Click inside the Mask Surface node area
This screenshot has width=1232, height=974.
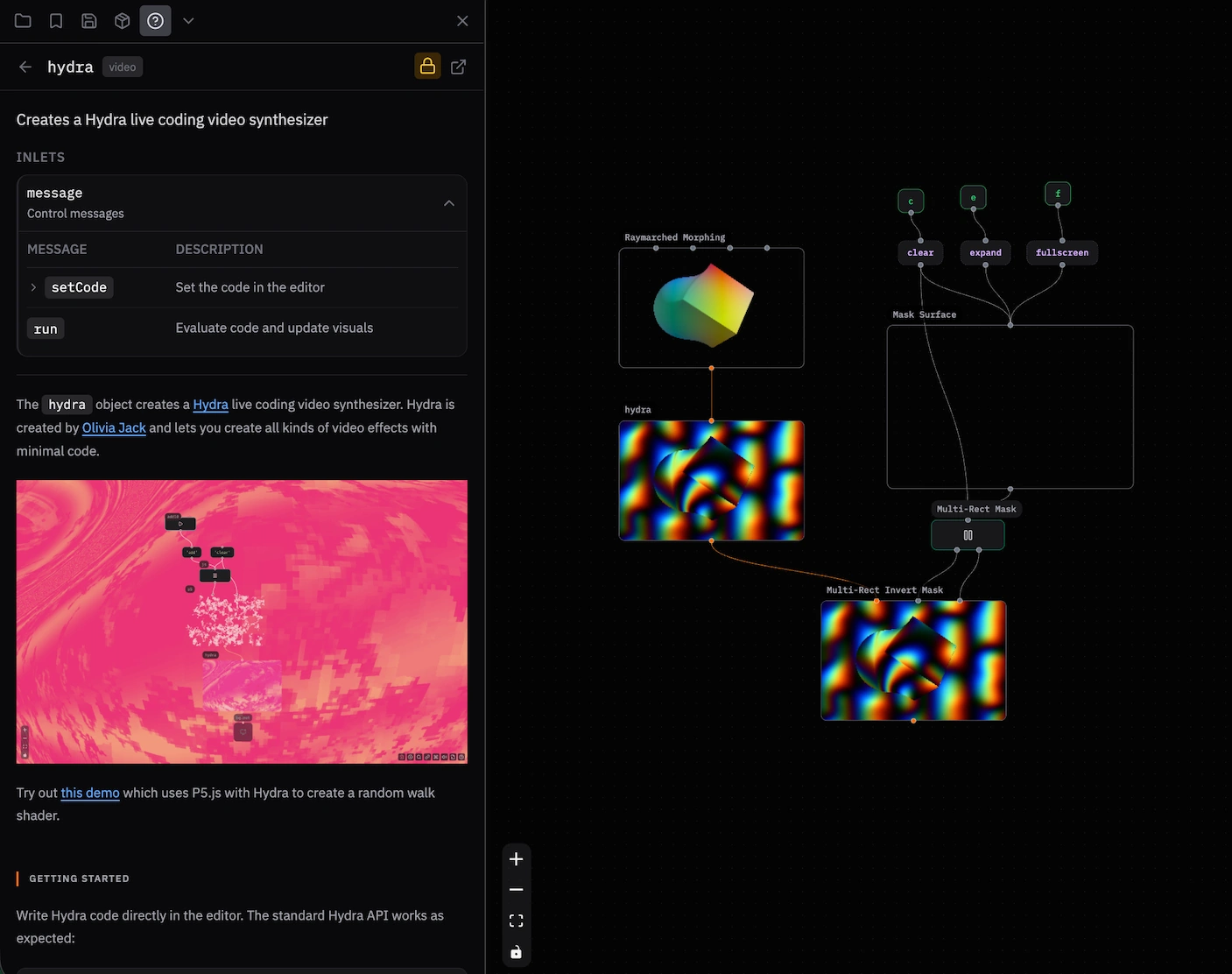point(1010,407)
